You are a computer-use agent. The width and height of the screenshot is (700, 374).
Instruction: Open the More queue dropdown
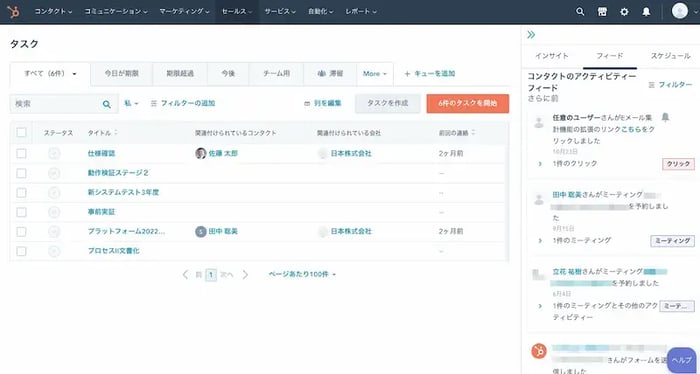[x=375, y=74]
